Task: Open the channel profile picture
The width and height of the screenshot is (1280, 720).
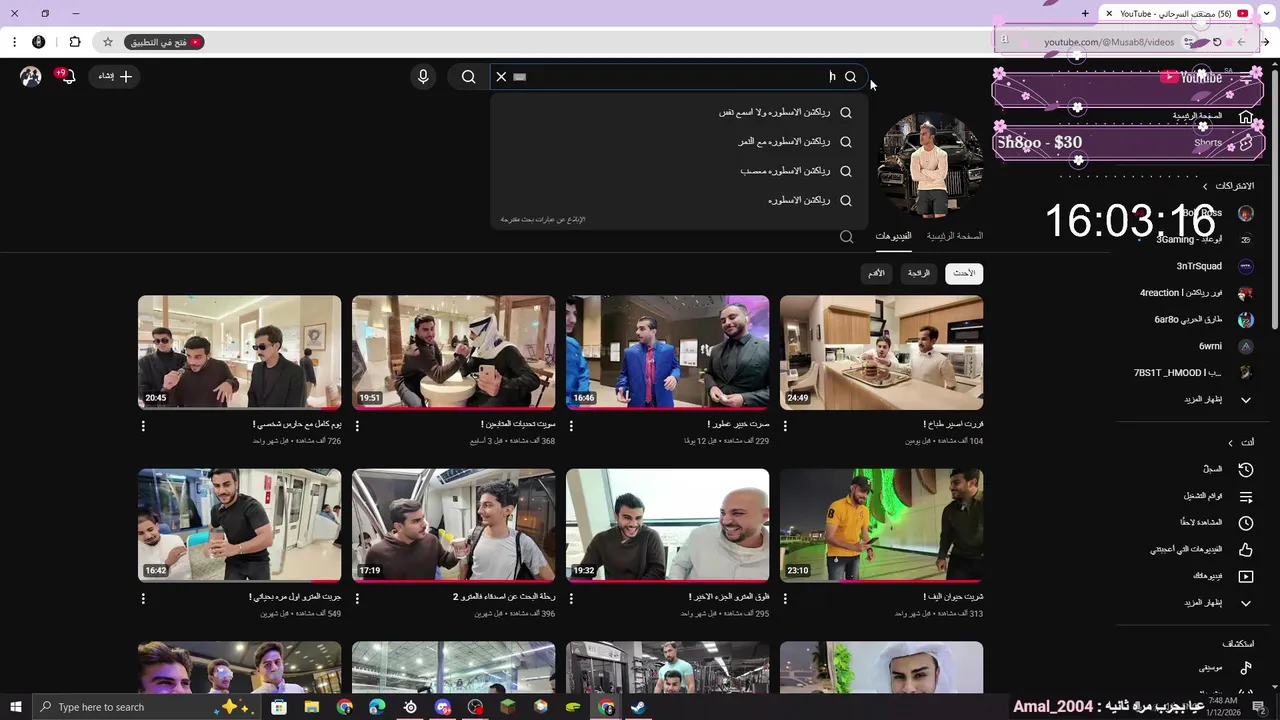Action: [x=931, y=166]
